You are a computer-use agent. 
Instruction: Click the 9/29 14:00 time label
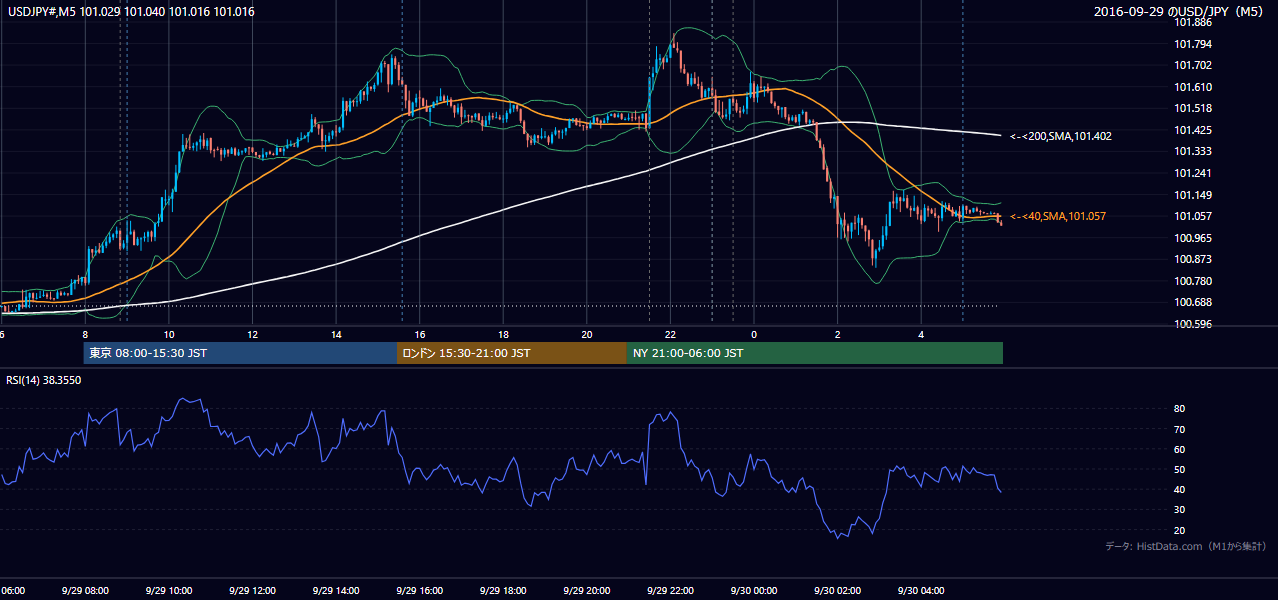(336, 591)
